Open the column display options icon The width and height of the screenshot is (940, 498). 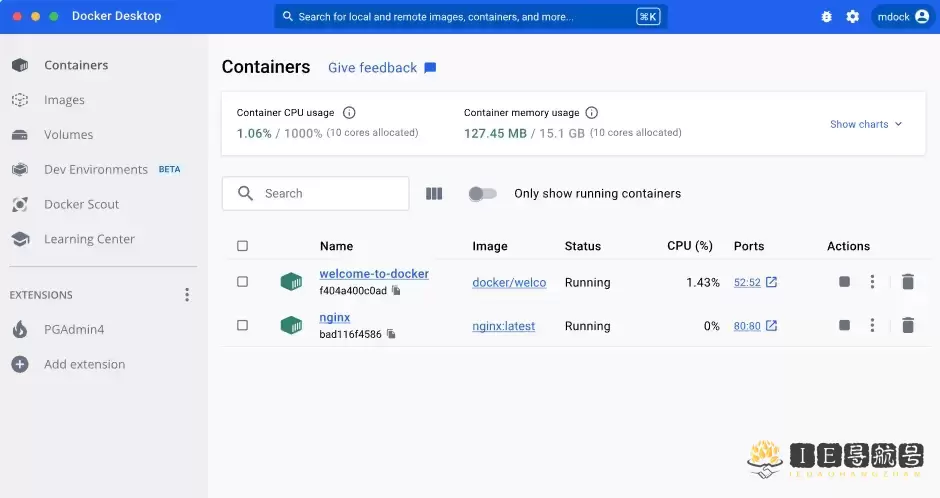(434, 194)
